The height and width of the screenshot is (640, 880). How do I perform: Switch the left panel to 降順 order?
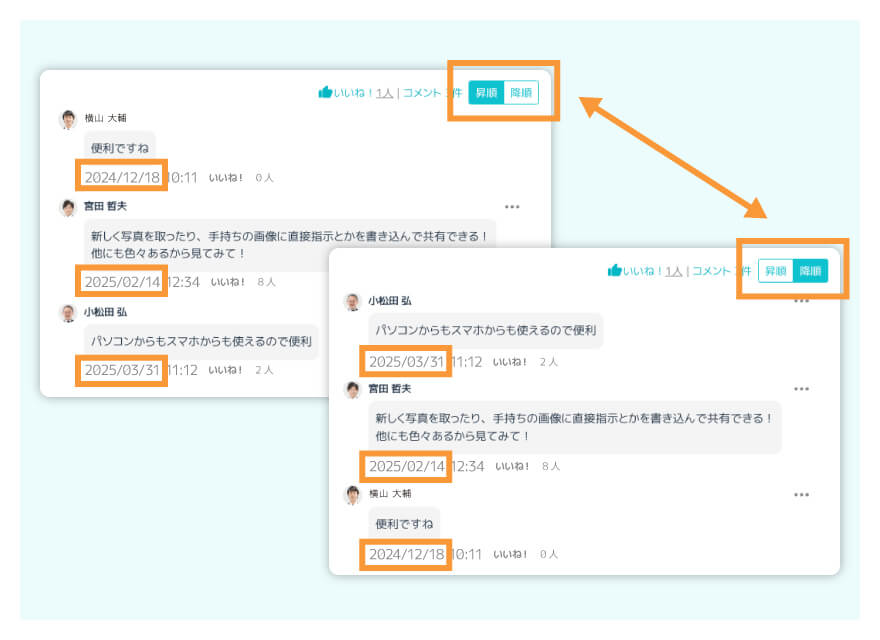pyautogui.click(x=521, y=93)
